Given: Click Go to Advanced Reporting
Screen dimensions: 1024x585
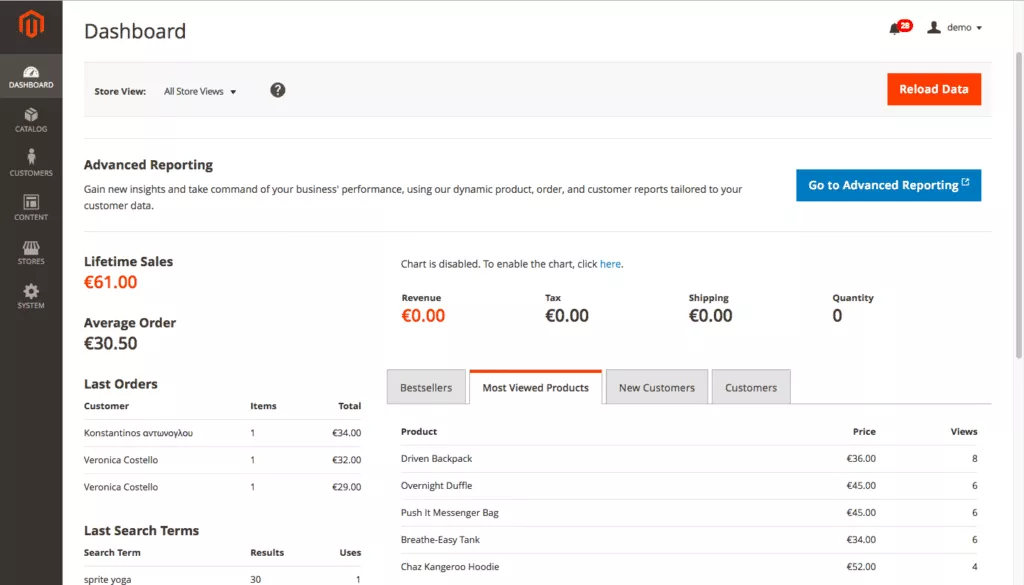Looking at the screenshot, I should coord(888,185).
